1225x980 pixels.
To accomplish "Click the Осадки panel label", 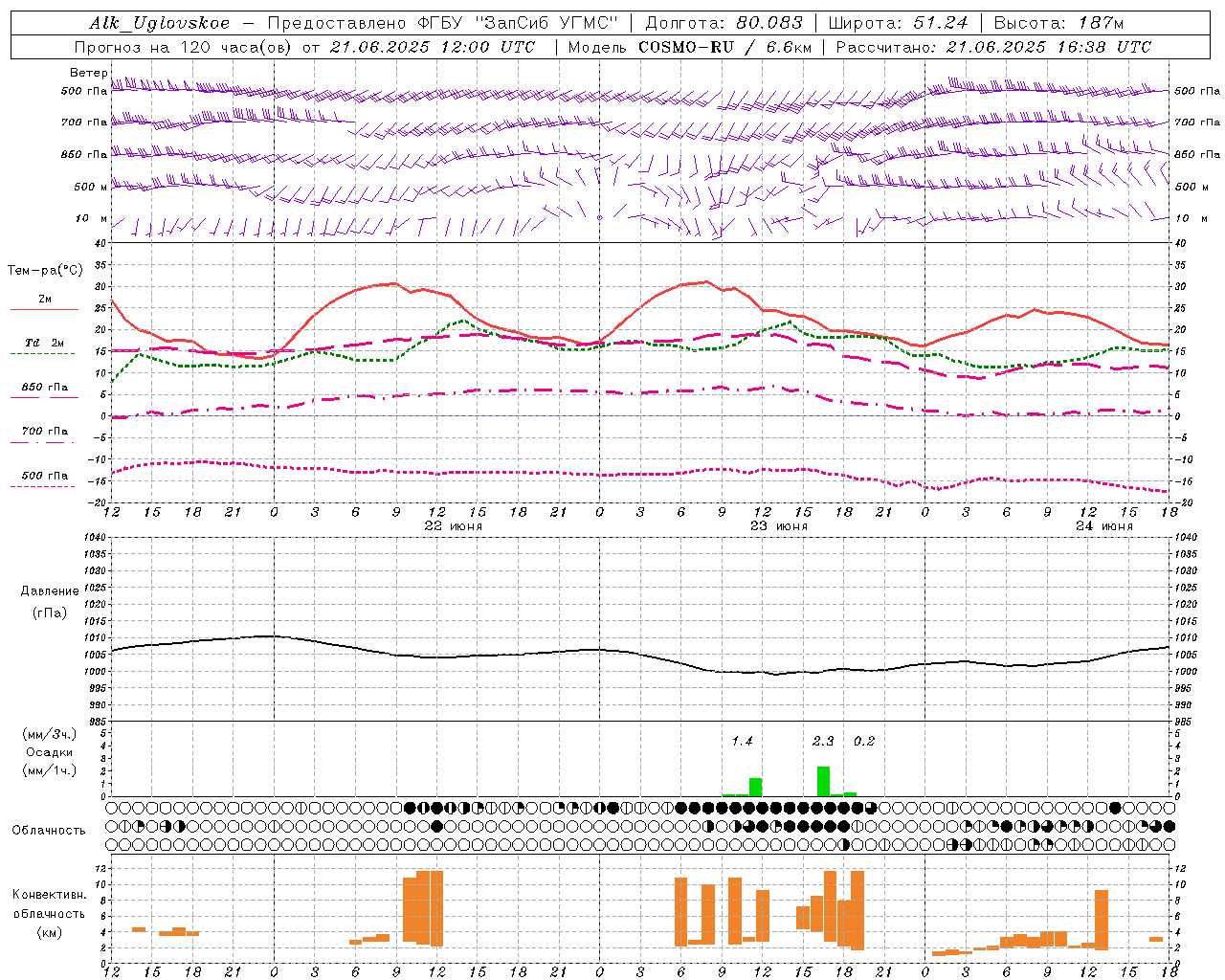I will pos(50,752).
